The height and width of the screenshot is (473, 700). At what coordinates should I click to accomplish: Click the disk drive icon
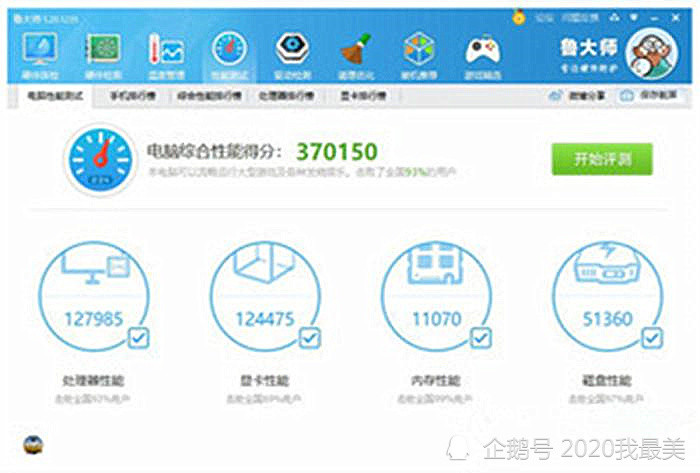[x=608, y=263]
